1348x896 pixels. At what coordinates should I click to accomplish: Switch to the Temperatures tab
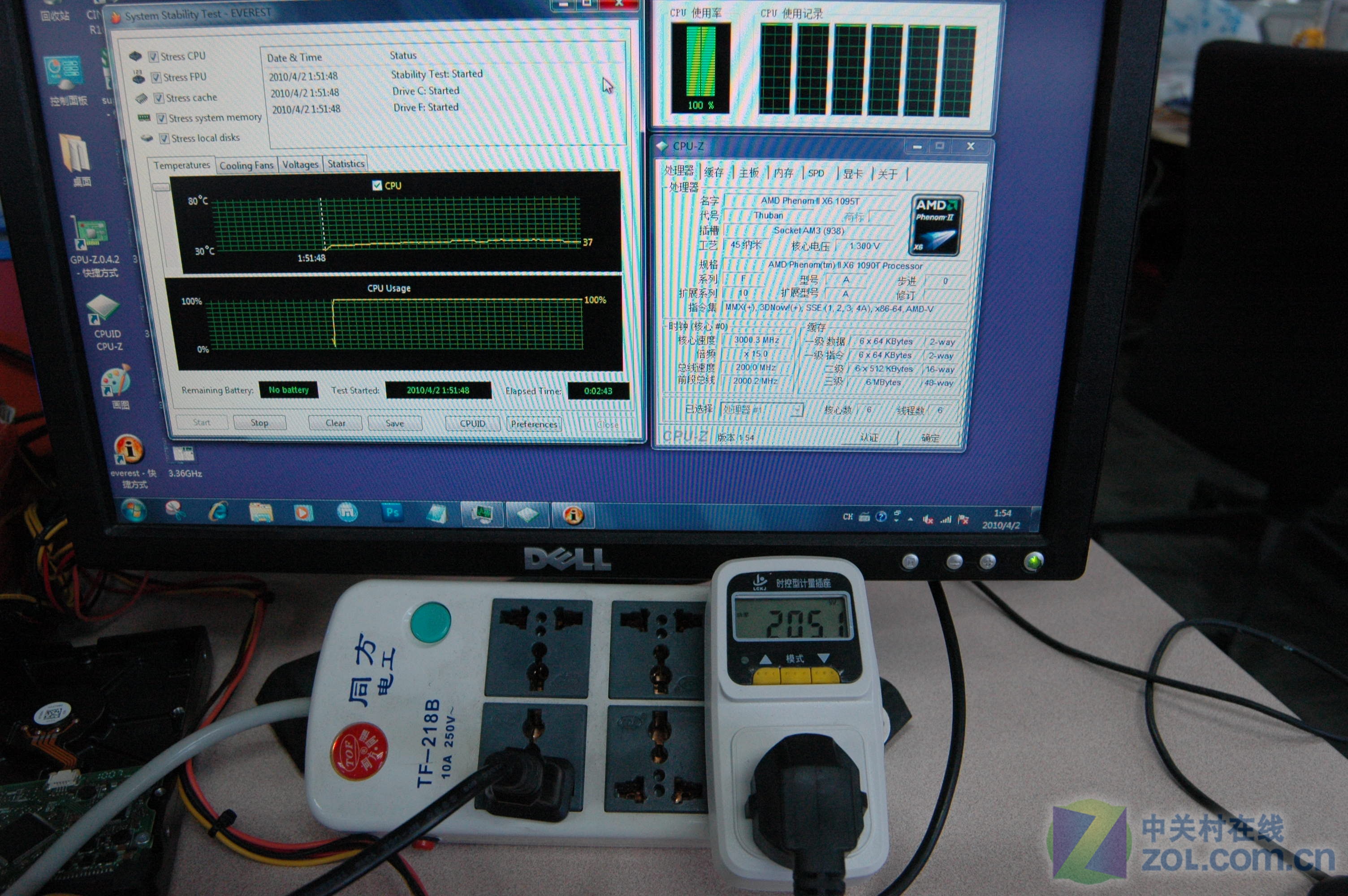(x=181, y=165)
